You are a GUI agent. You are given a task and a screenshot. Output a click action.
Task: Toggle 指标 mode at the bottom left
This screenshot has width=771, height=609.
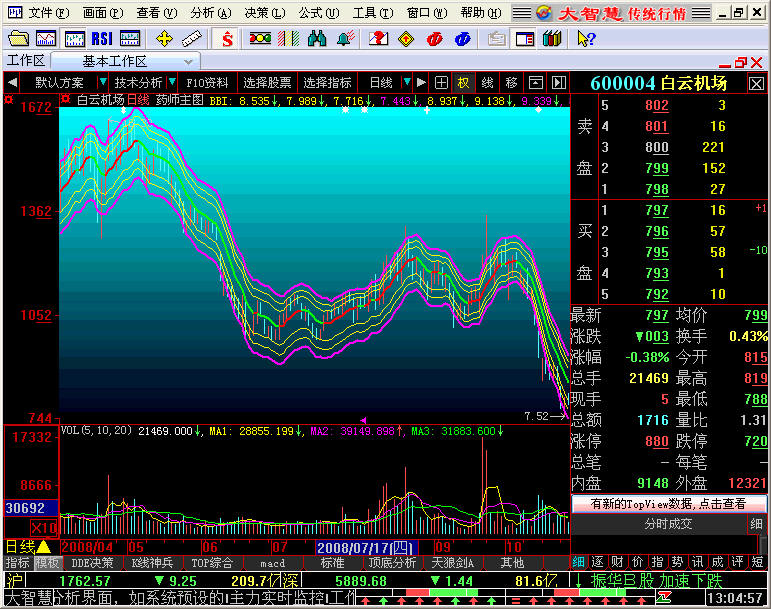[x=18, y=563]
